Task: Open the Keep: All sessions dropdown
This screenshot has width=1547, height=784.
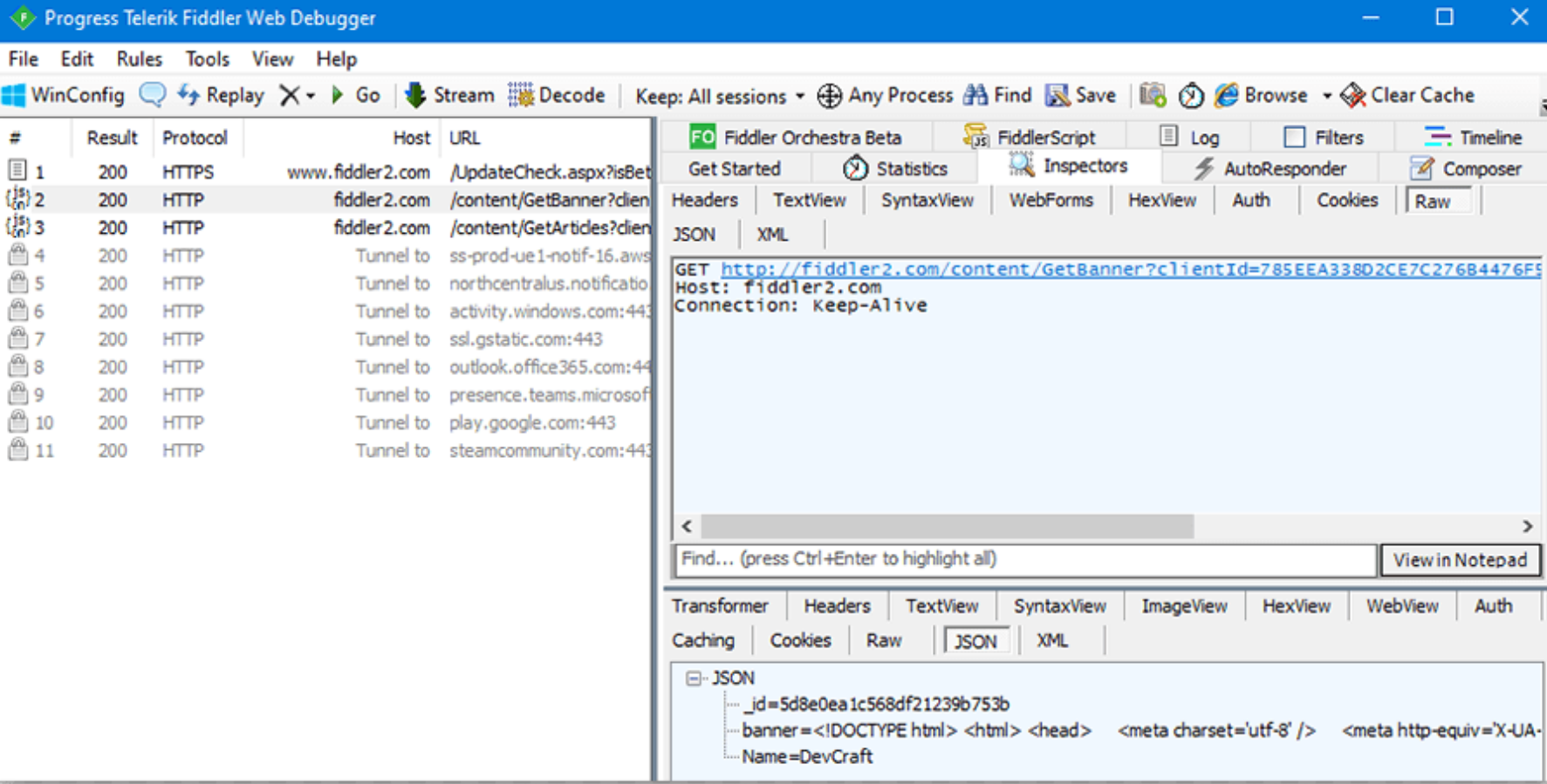Action: click(720, 96)
